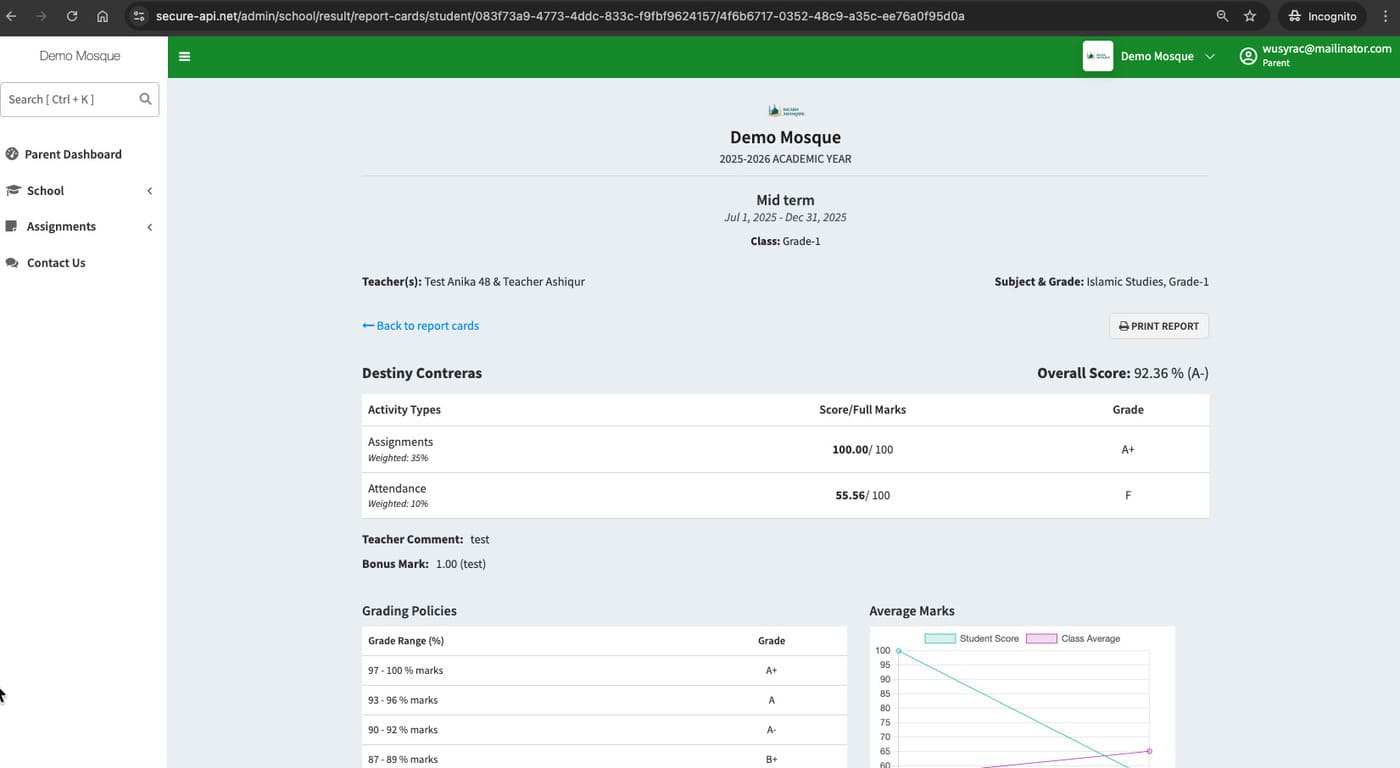Viewport: 1400px width, 768px height.
Task: Click the PRINT REPORT button
Action: [x=1159, y=326]
